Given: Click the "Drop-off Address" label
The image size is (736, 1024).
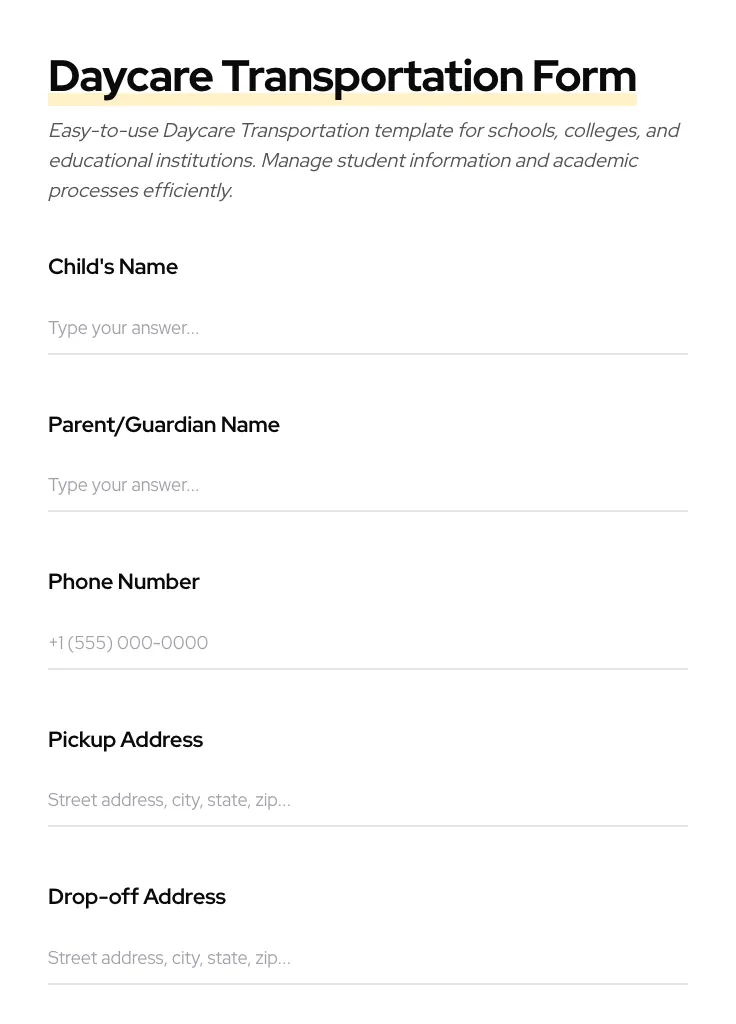Looking at the screenshot, I should 137,897.
